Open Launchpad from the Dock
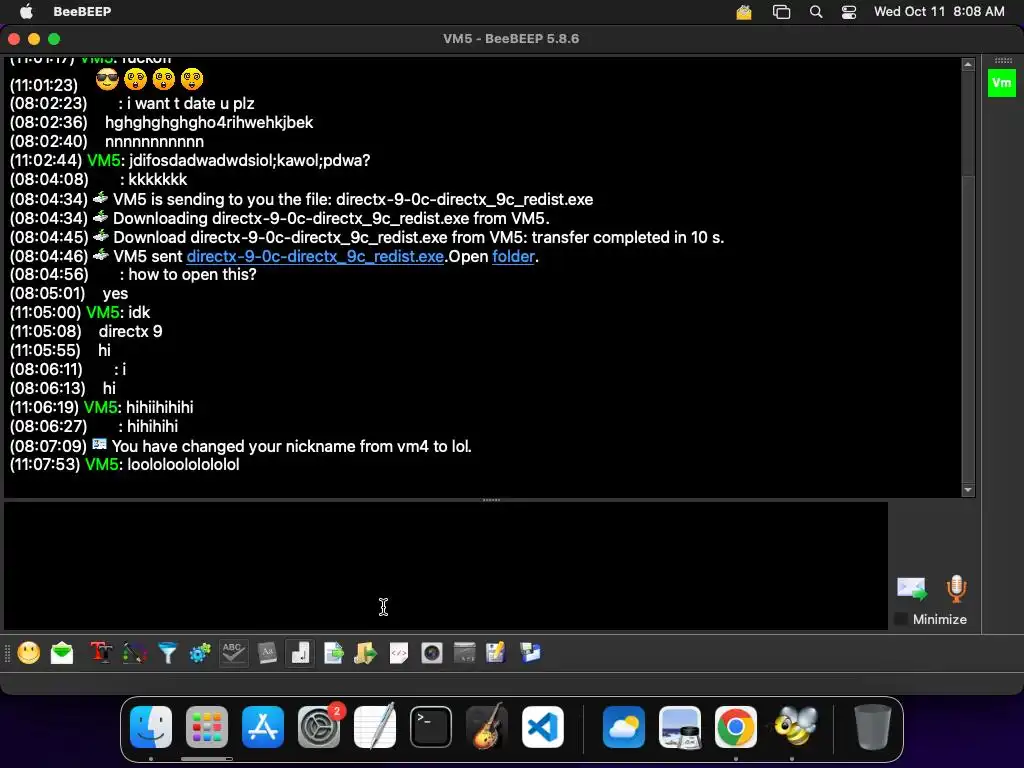 pyautogui.click(x=207, y=727)
